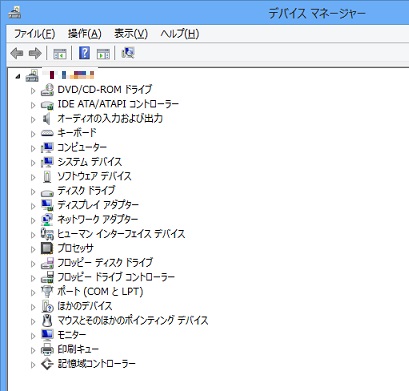Select the ソフトウェア デバイス label

click(x=94, y=176)
